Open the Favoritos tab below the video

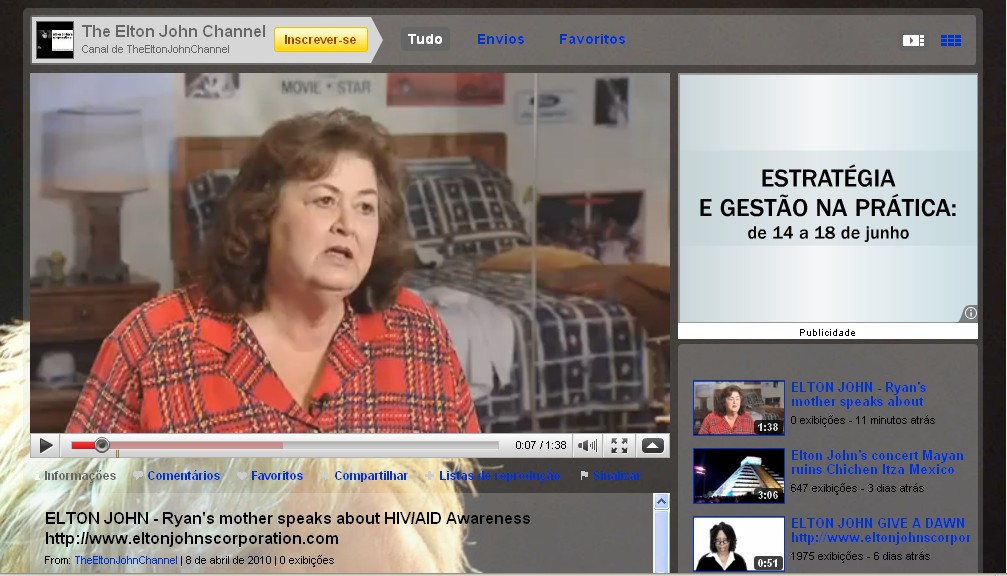pyautogui.click(x=277, y=476)
